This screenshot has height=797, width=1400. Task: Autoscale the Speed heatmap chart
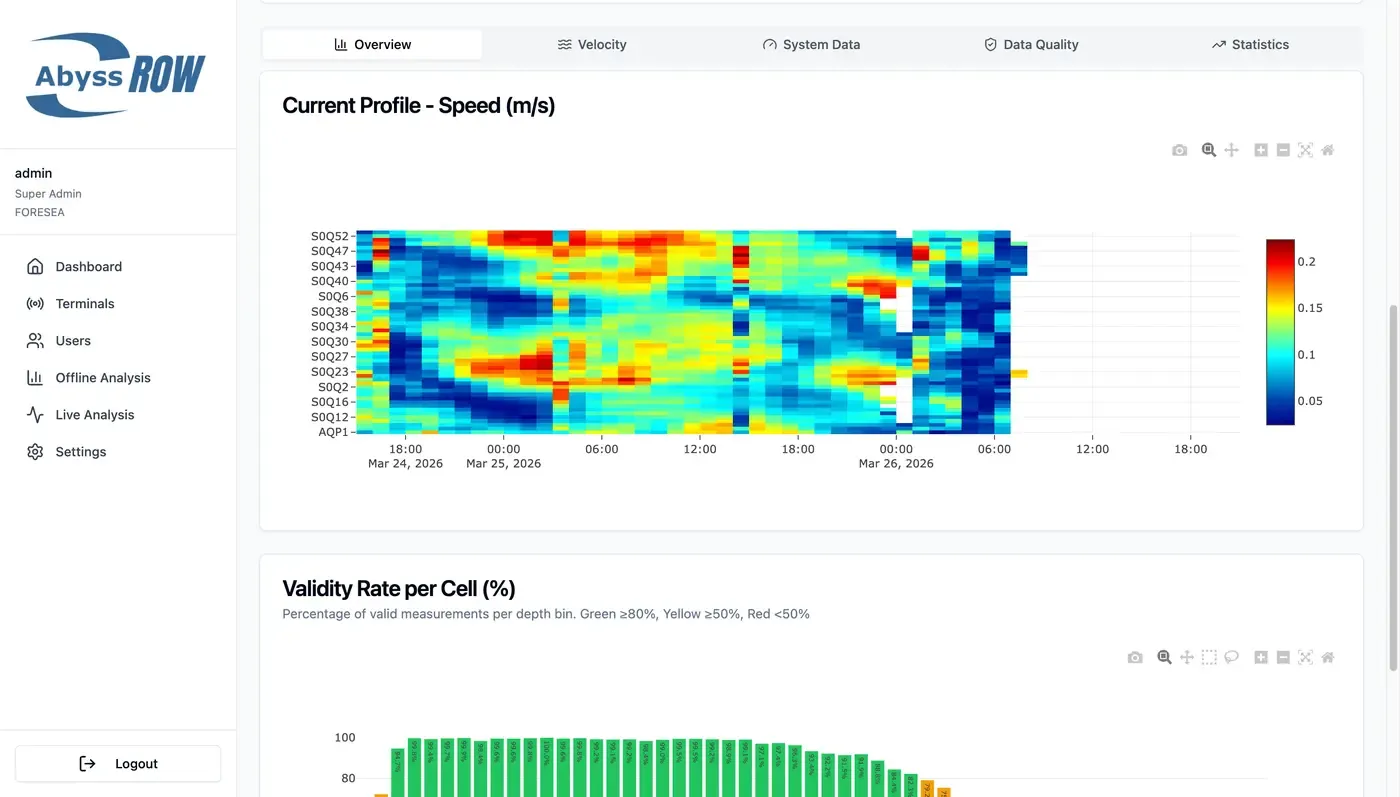tap(1305, 150)
